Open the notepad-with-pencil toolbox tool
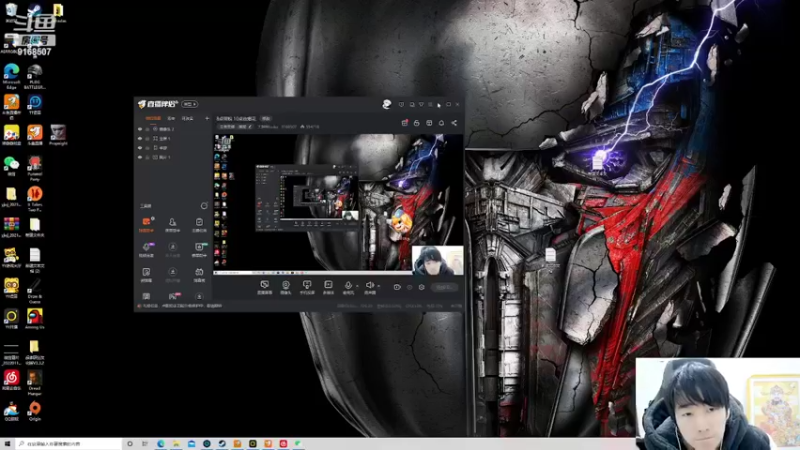Image resolution: width=800 pixels, height=450 pixels. (x=146, y=274)
